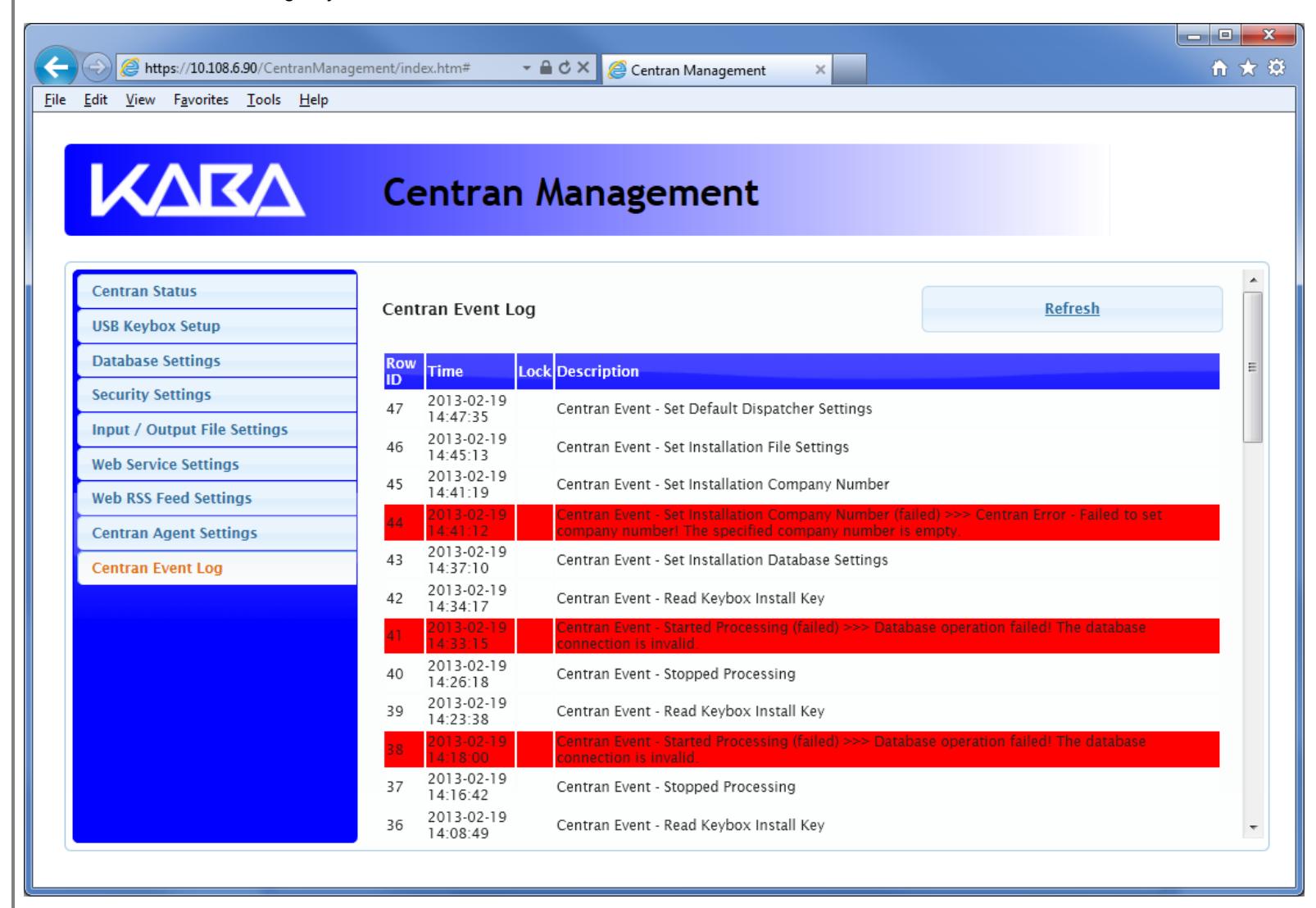This screenshot has height=908, width=1316.
Task: Click the Lock column header
Action: tap(534, 371)
